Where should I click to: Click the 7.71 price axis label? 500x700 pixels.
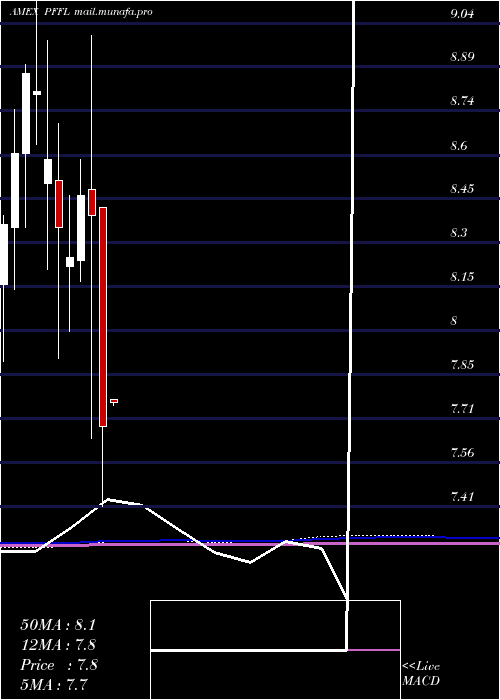tap(462, 408)
